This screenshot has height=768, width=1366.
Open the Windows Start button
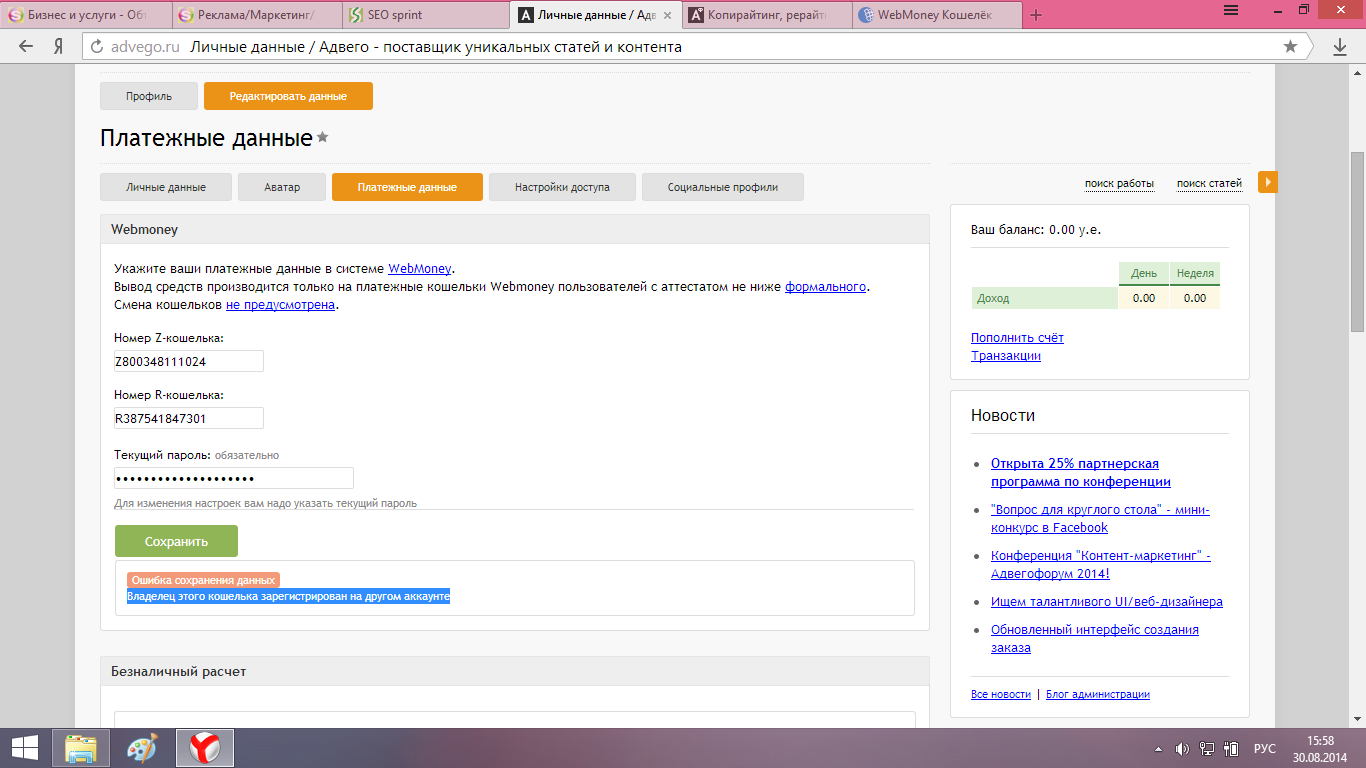24,748
